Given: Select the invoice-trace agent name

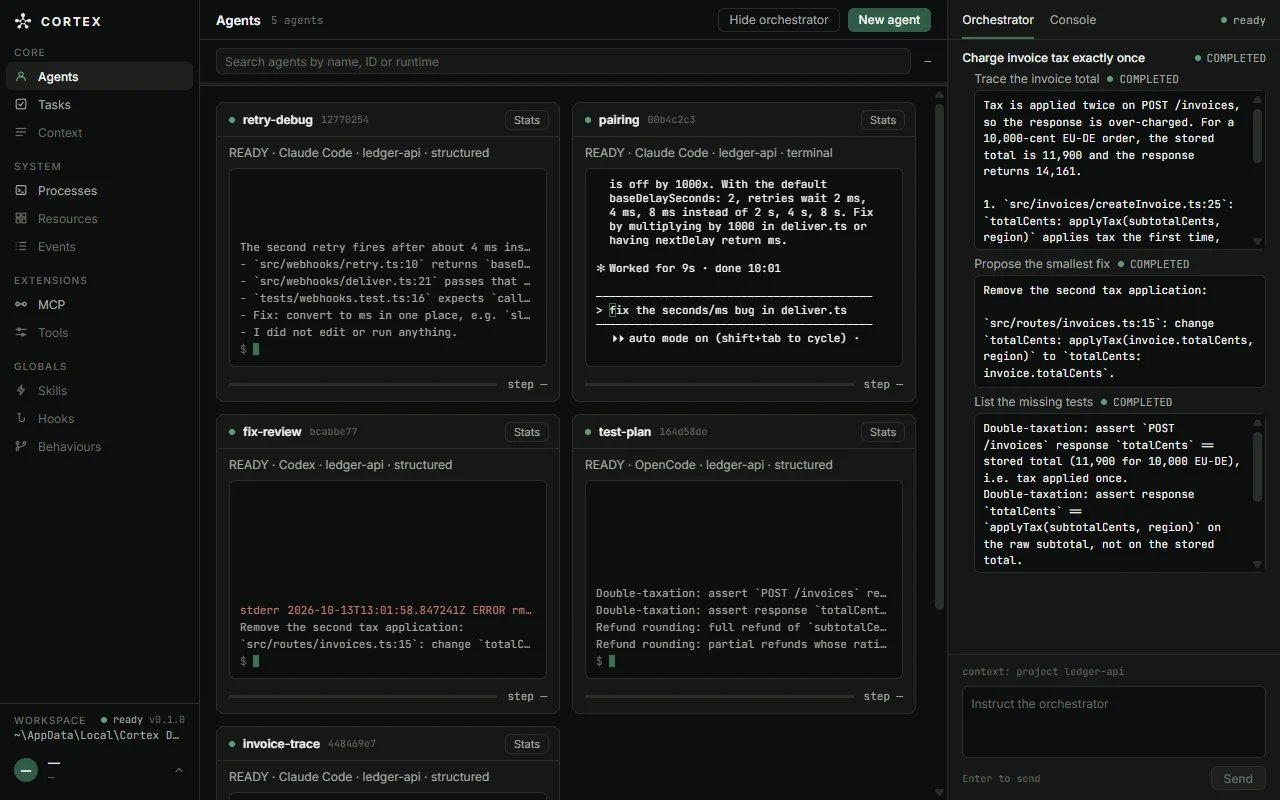Looking at the screenshot, I should 281,744.
